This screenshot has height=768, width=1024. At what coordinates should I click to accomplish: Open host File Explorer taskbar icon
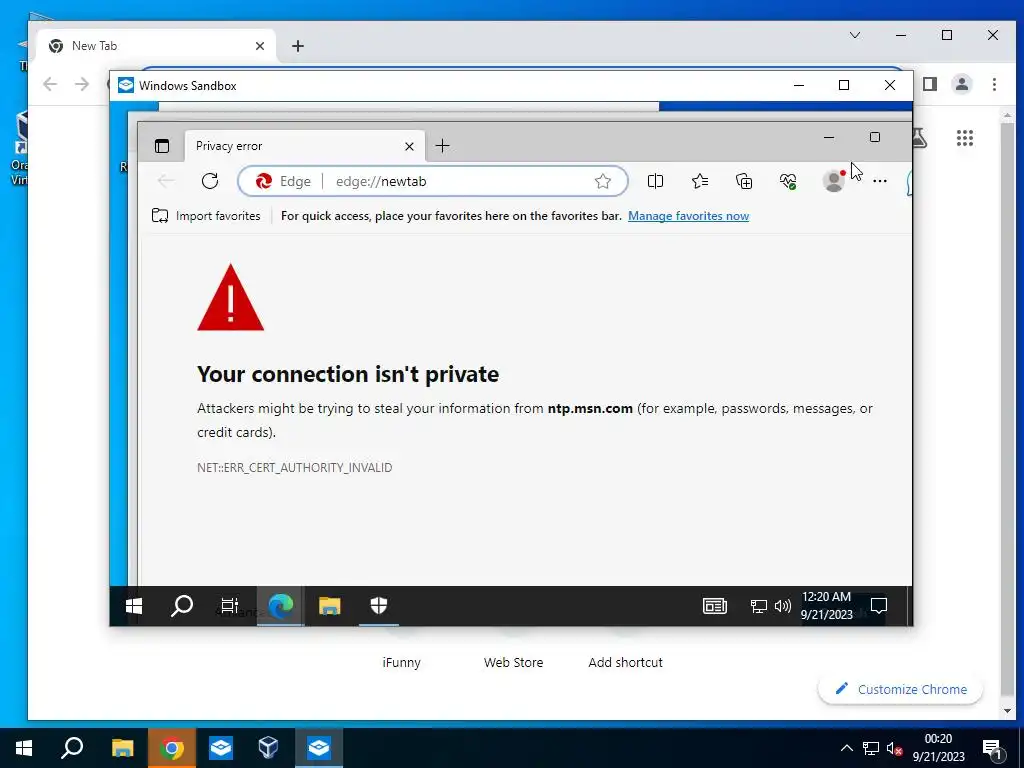[x=123, y=748]
